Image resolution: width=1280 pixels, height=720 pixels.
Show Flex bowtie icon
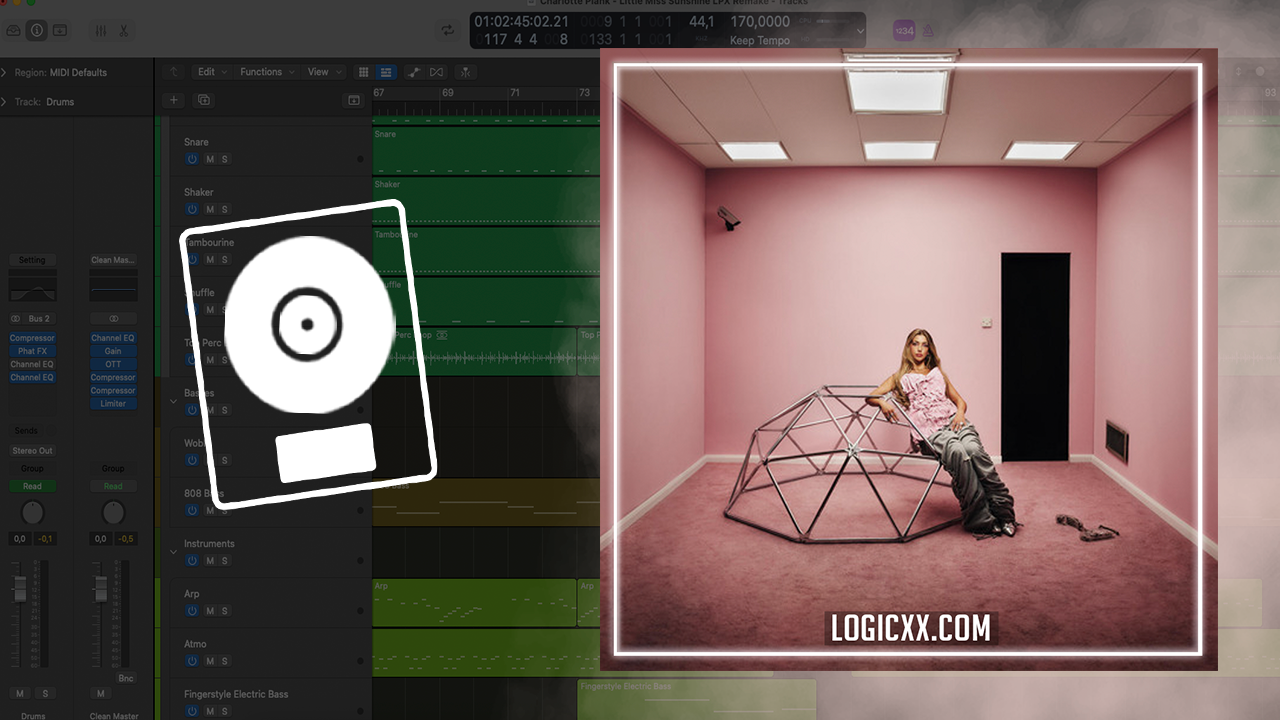click(437, 72)
